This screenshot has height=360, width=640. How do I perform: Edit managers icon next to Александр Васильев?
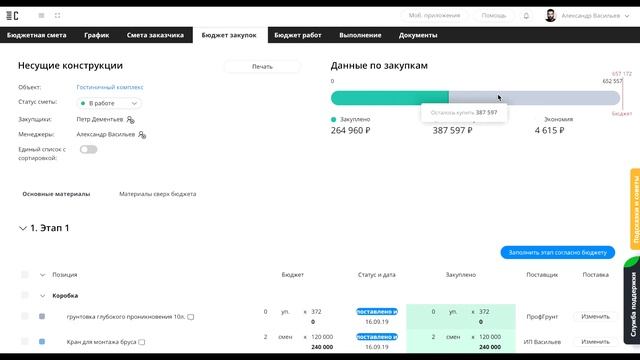click(x=142, y=134)
